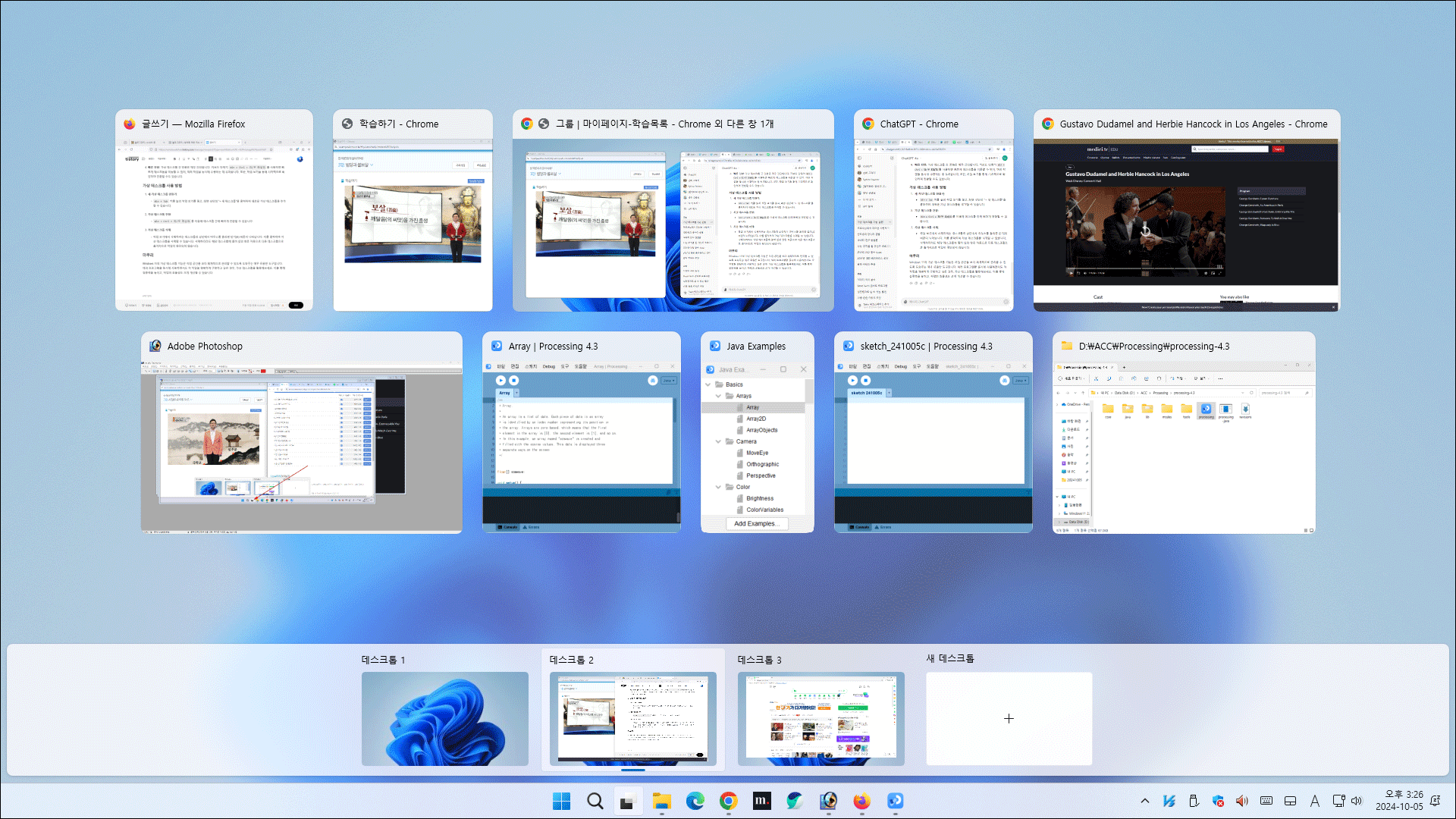Viewport: 1456px width, 819px height.
Task: Click the taskbar Search magnifier icon
Action: [x=595, y=801]
